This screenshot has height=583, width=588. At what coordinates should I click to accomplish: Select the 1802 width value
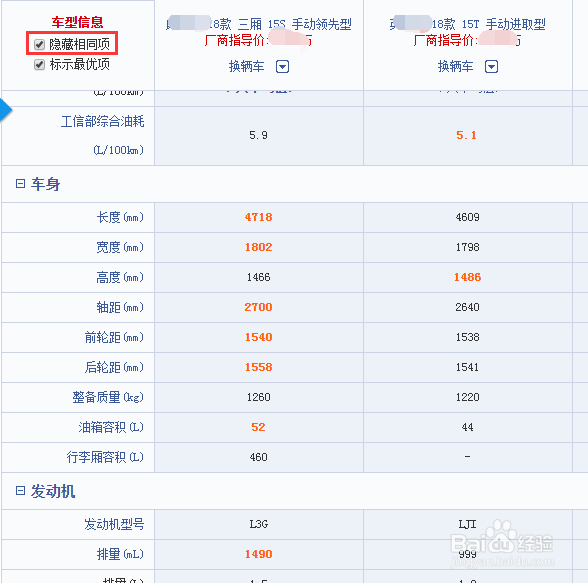pyautogui.click(x=258, y=247)
